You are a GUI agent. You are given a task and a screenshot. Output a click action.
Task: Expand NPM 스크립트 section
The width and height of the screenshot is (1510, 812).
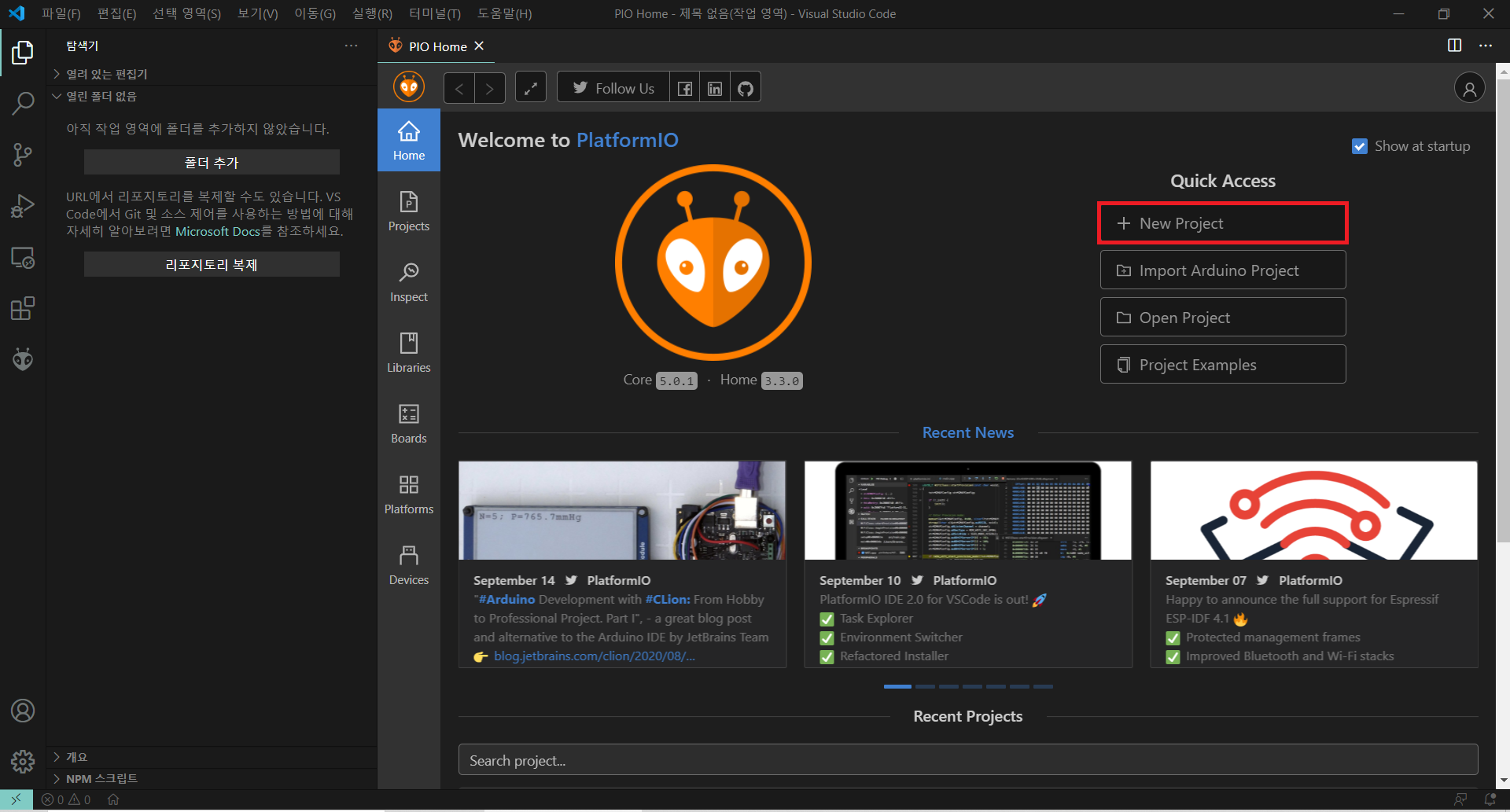pyautogui.click(x=212, y=778)
